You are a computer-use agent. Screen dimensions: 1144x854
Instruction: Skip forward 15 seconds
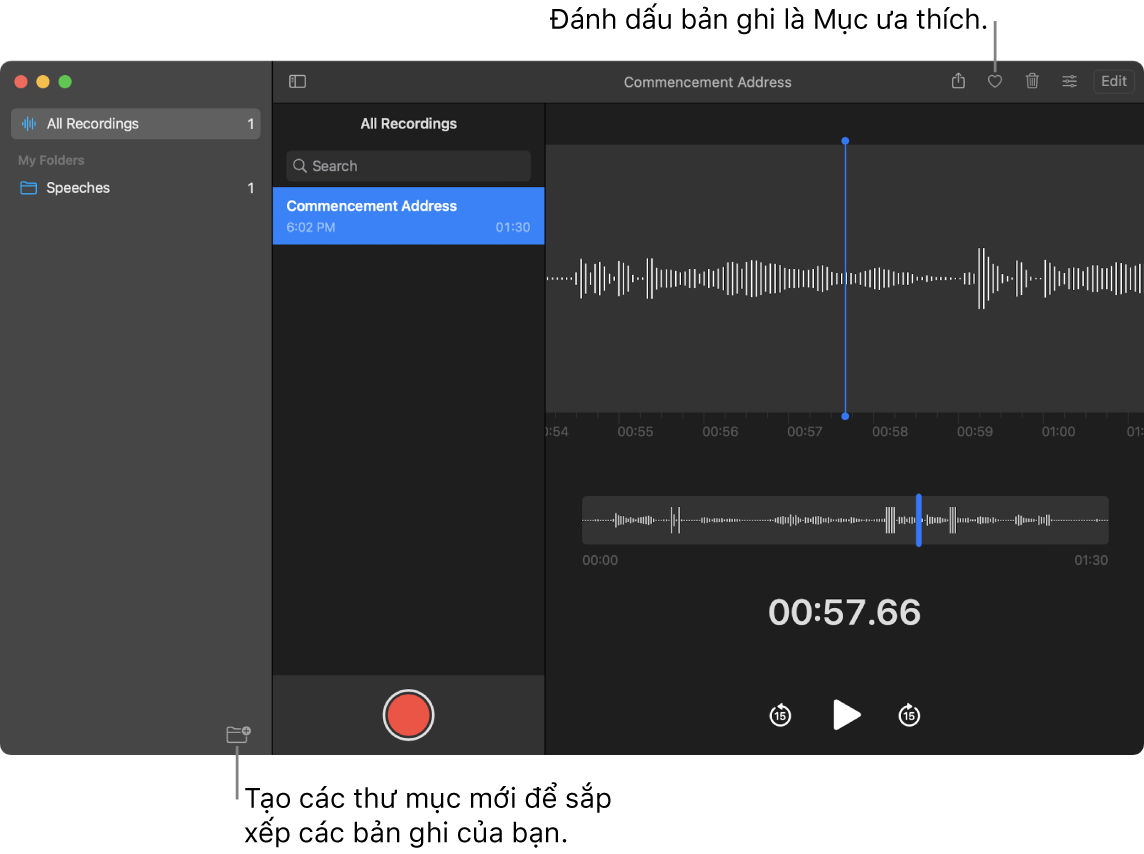point(908,715)
